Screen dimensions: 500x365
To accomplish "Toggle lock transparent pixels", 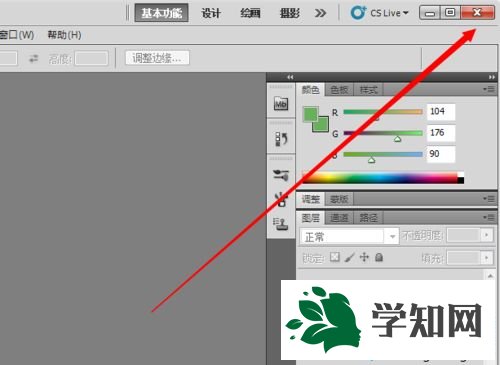I will [x=334, y=257].
